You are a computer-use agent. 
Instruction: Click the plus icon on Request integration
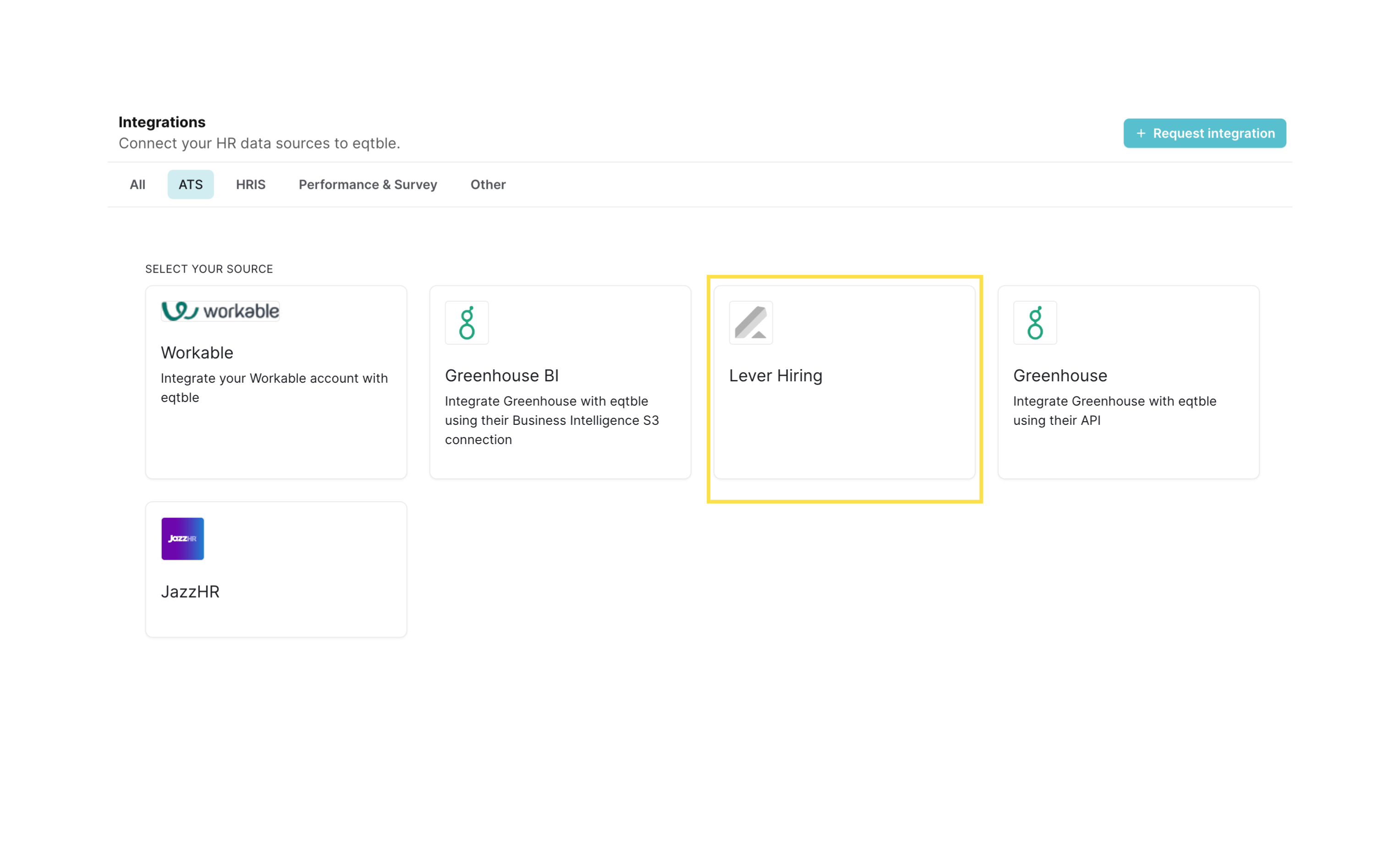point(1141,133)
